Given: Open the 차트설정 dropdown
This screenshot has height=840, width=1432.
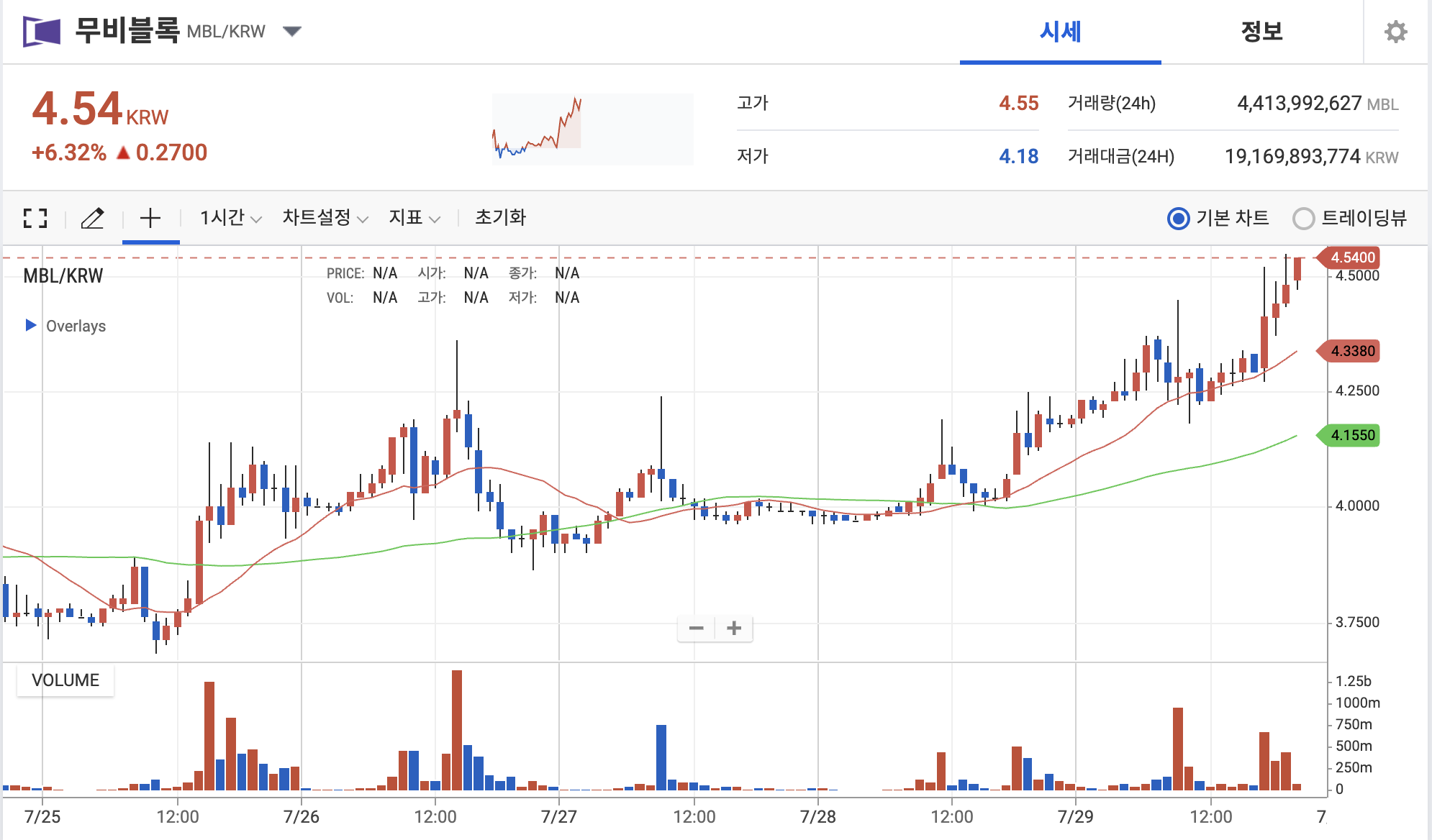Looking at the screenshot, I should (325, 218).
